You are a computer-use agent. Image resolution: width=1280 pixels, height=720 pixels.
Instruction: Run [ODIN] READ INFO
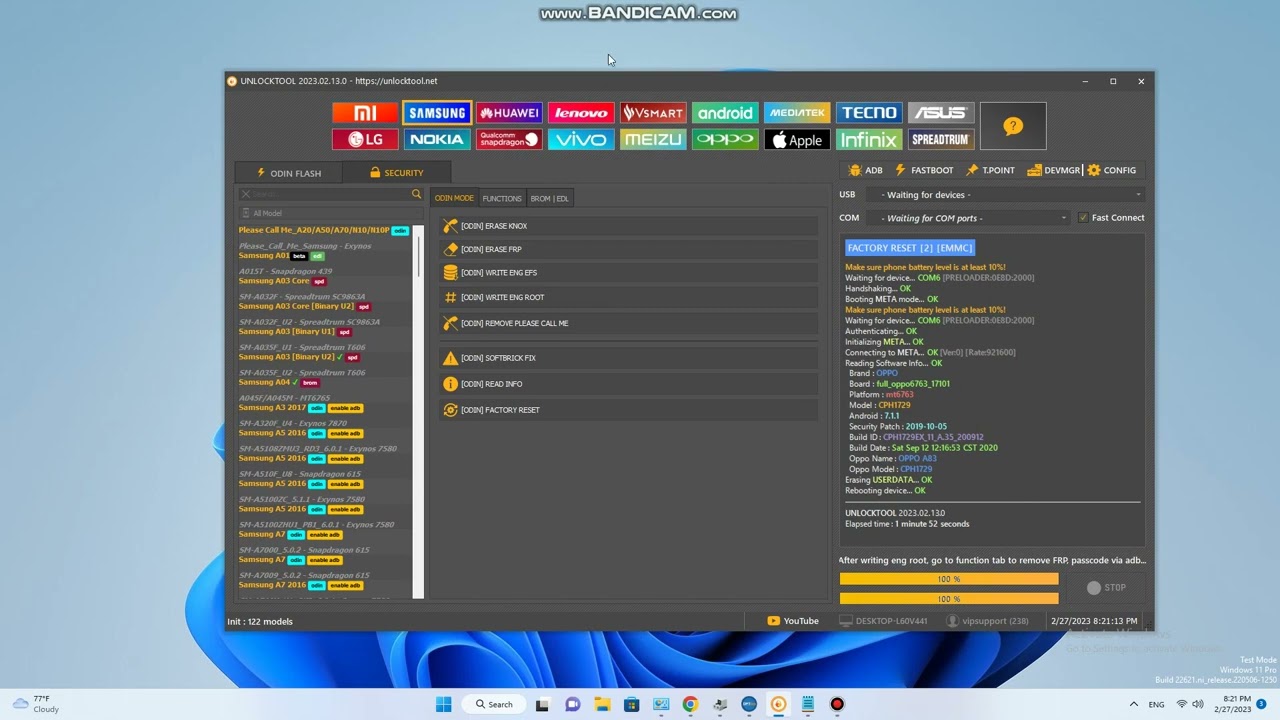click(628, 384)
